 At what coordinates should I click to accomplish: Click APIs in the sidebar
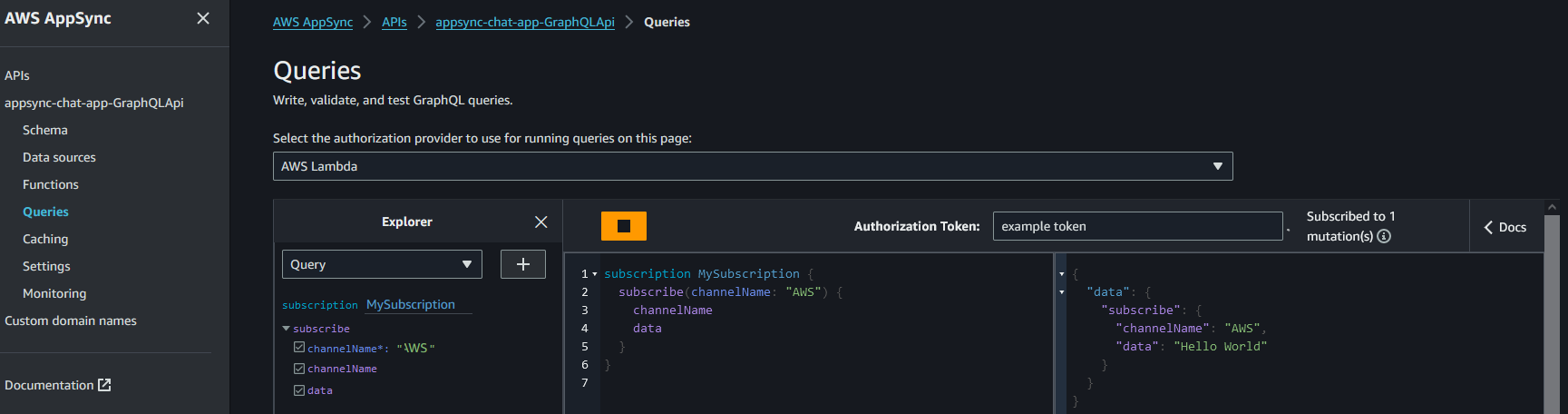click(x=17, y=75)
